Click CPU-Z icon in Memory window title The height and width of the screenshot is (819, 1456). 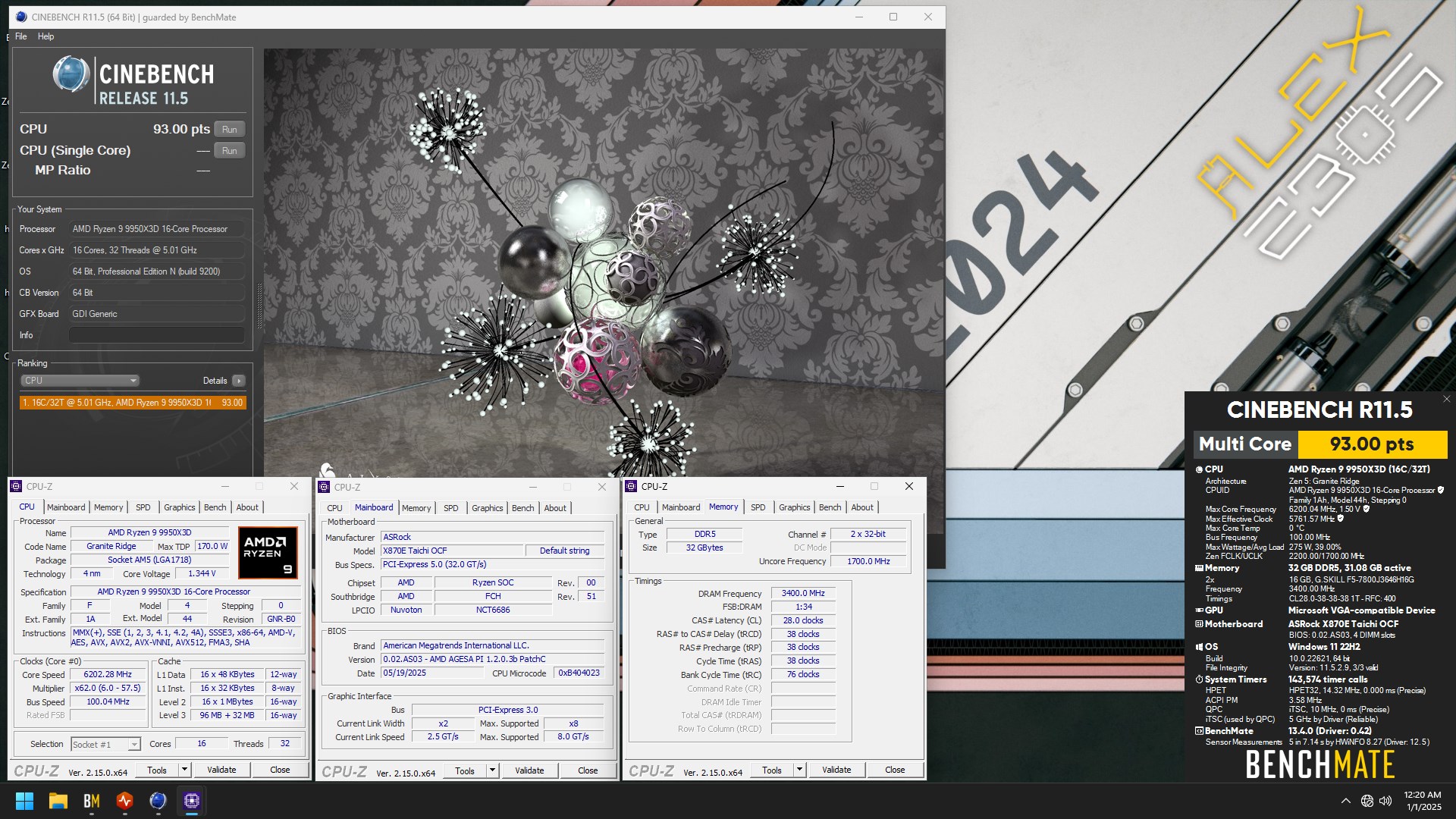point(631,486)
